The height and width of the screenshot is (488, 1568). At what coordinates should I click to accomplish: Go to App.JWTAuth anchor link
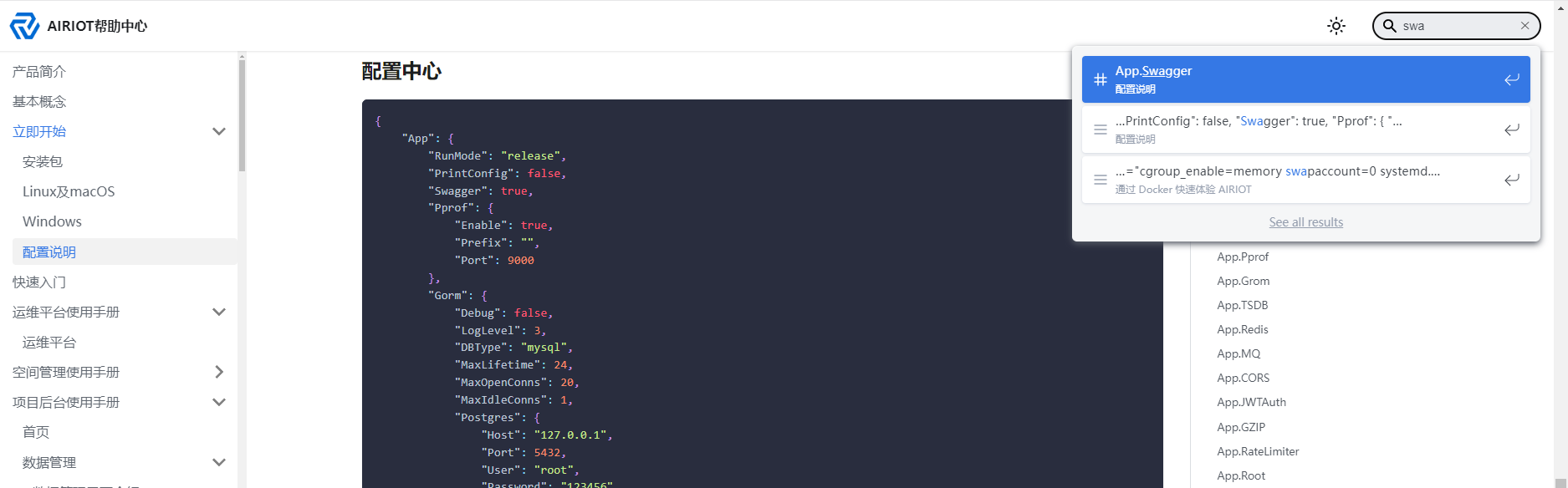[x=1251, y=402]
